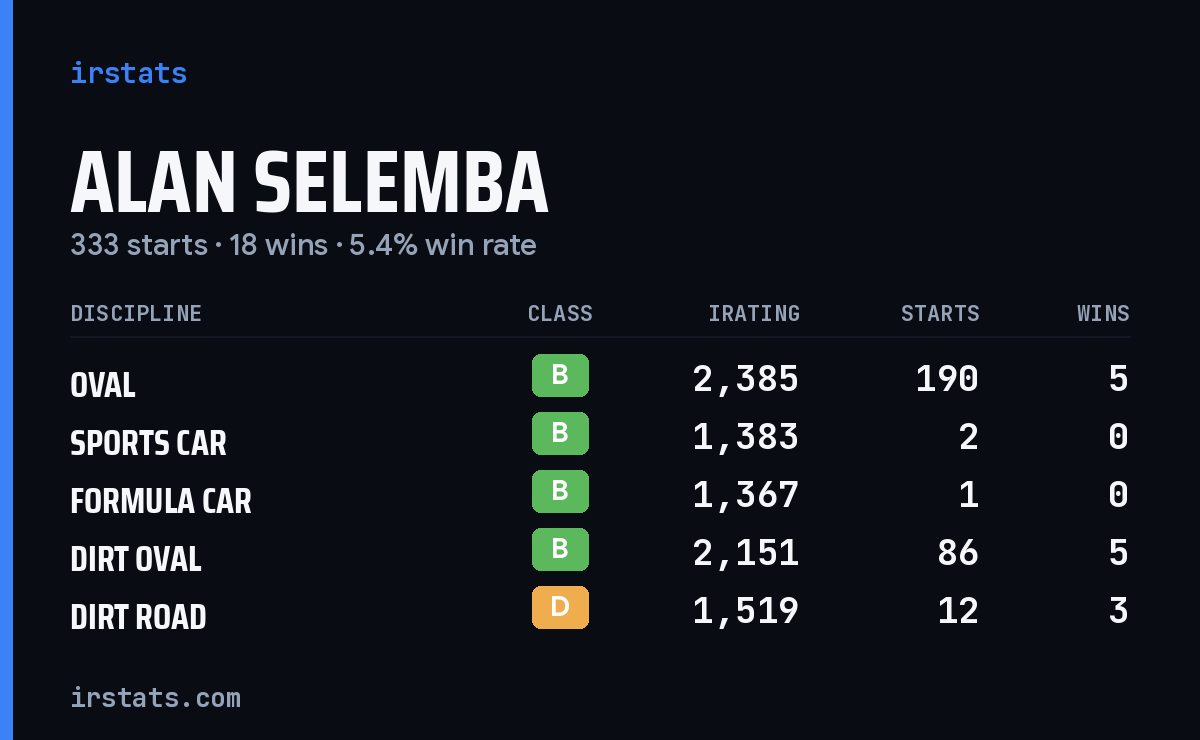The image size is (1200, 740).
Task: Sort by the IRATING column header
Action: [x=754, y=314]
